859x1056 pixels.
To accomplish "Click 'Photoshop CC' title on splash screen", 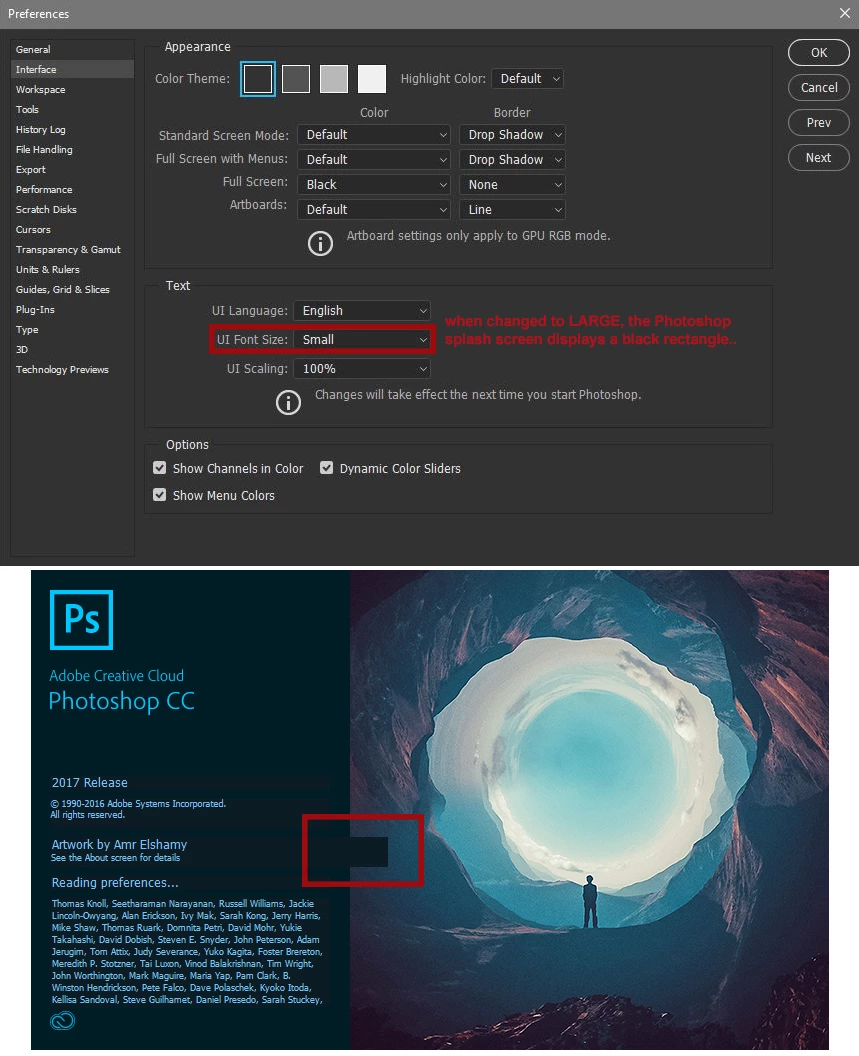I will pos(121,702).
